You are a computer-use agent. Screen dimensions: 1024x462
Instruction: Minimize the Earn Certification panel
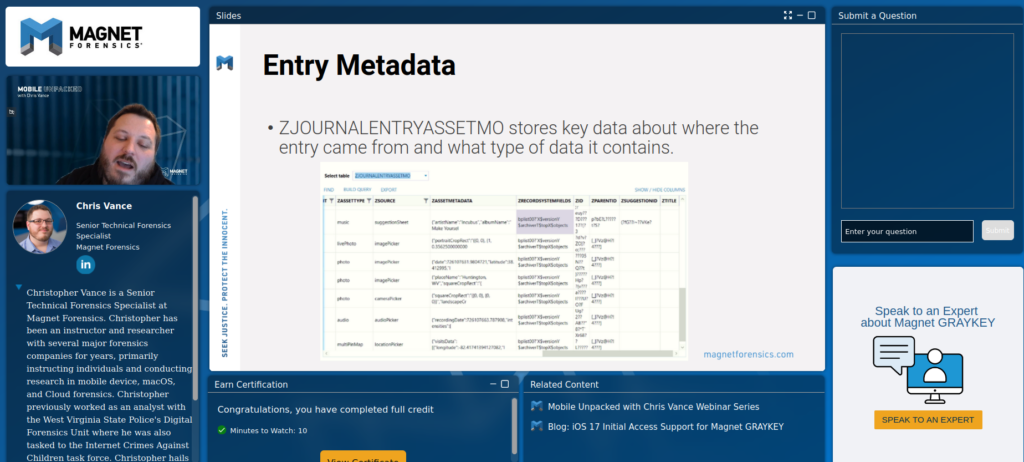pyautogui.click(x=493, y=384)
